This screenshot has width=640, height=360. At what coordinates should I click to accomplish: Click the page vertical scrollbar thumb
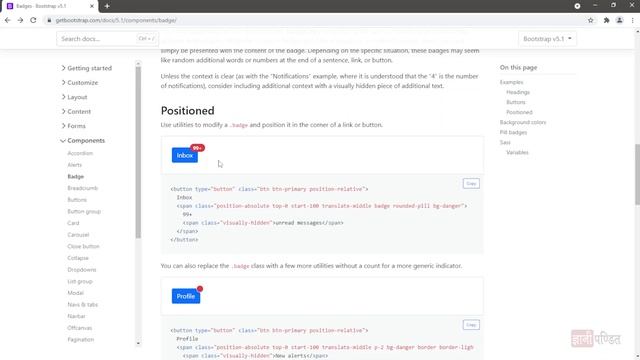pos(637,174)
